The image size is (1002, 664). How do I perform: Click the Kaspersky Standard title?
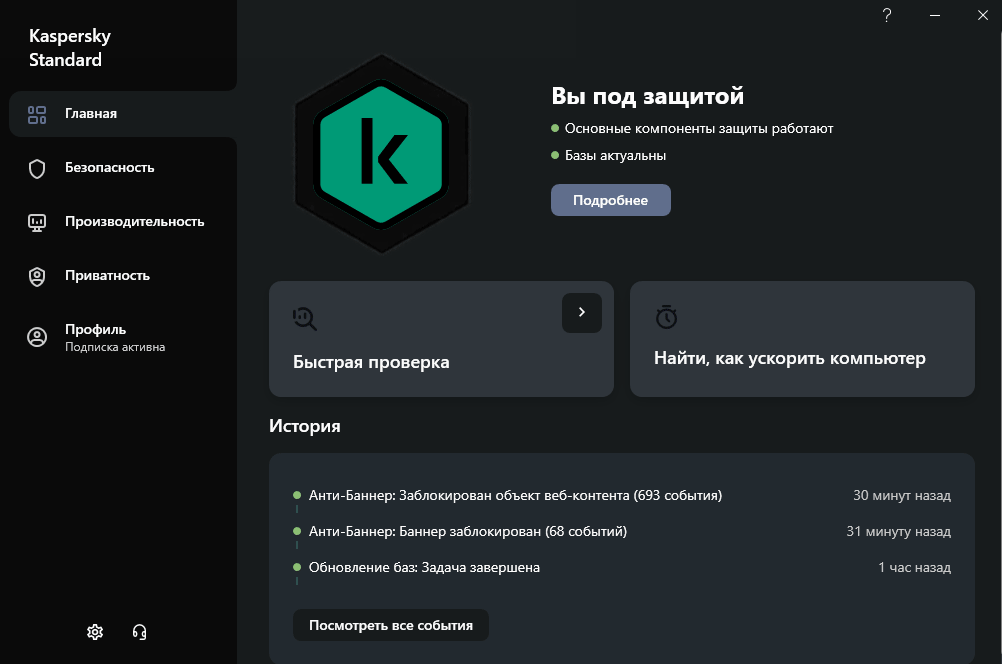pyautogui.click(x=70, y=48)
